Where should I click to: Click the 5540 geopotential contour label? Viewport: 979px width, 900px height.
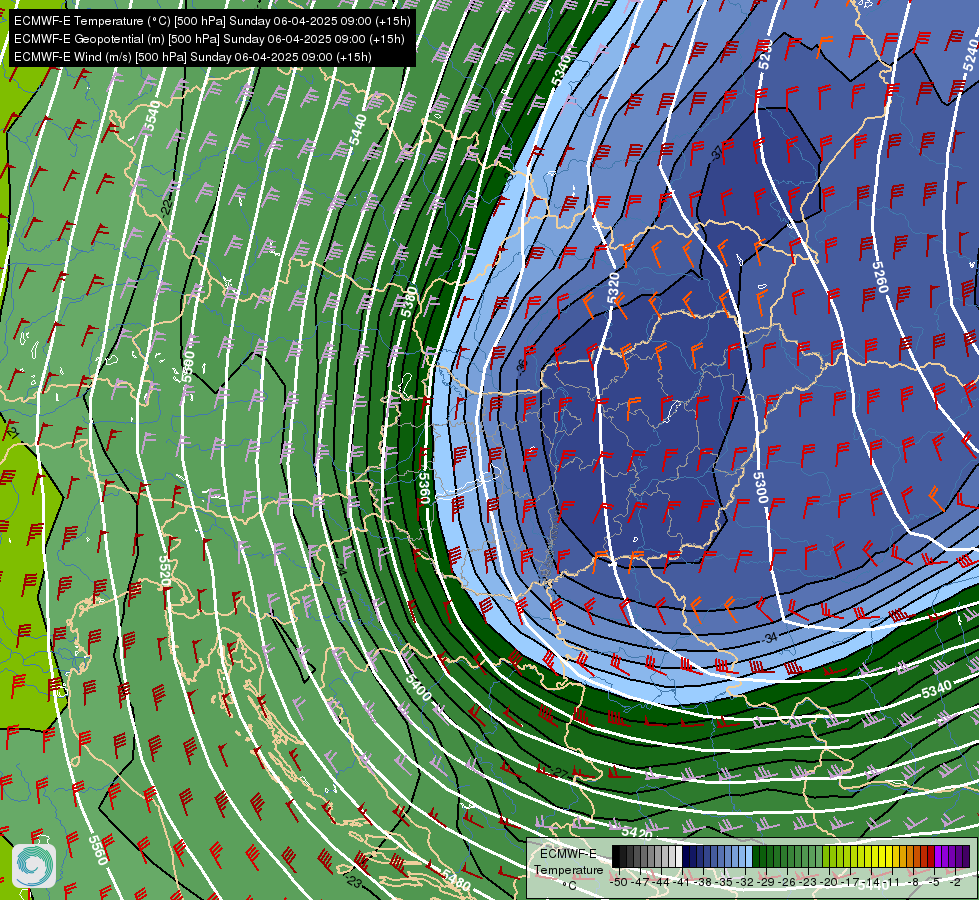point(152,117)
